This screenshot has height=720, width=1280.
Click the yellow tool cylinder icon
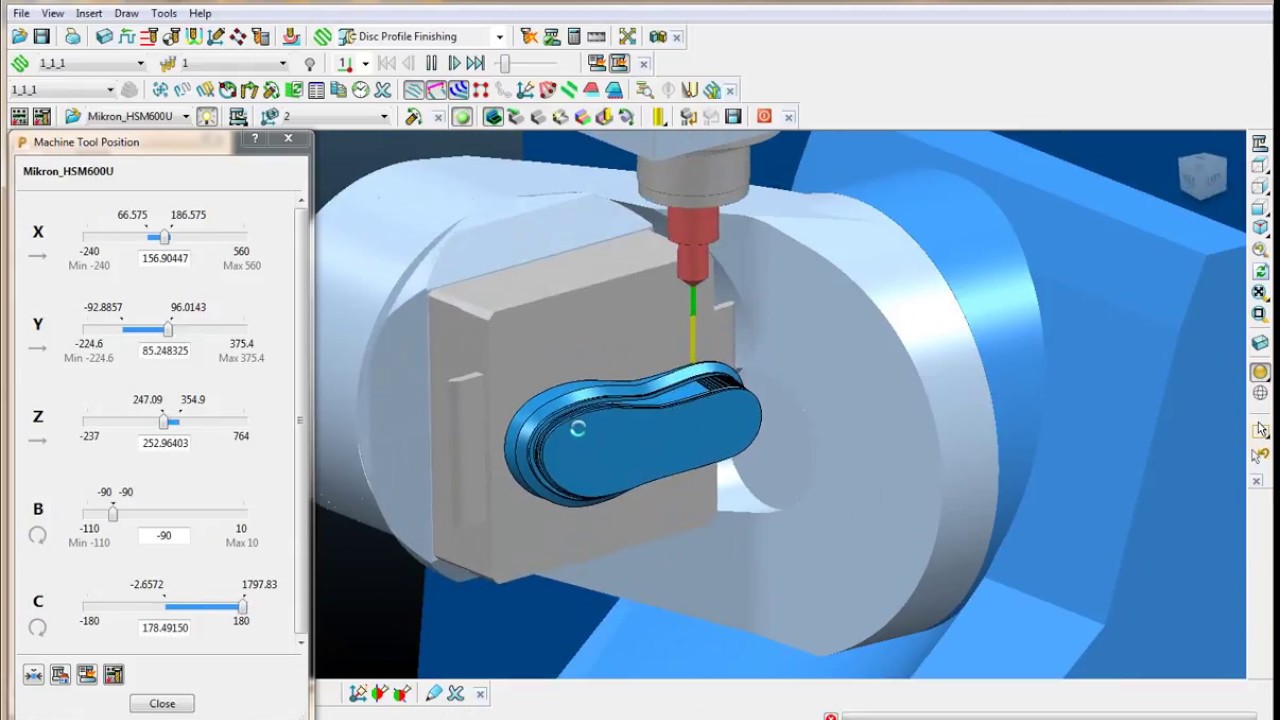pyautogui.click(x=659, y=117)
